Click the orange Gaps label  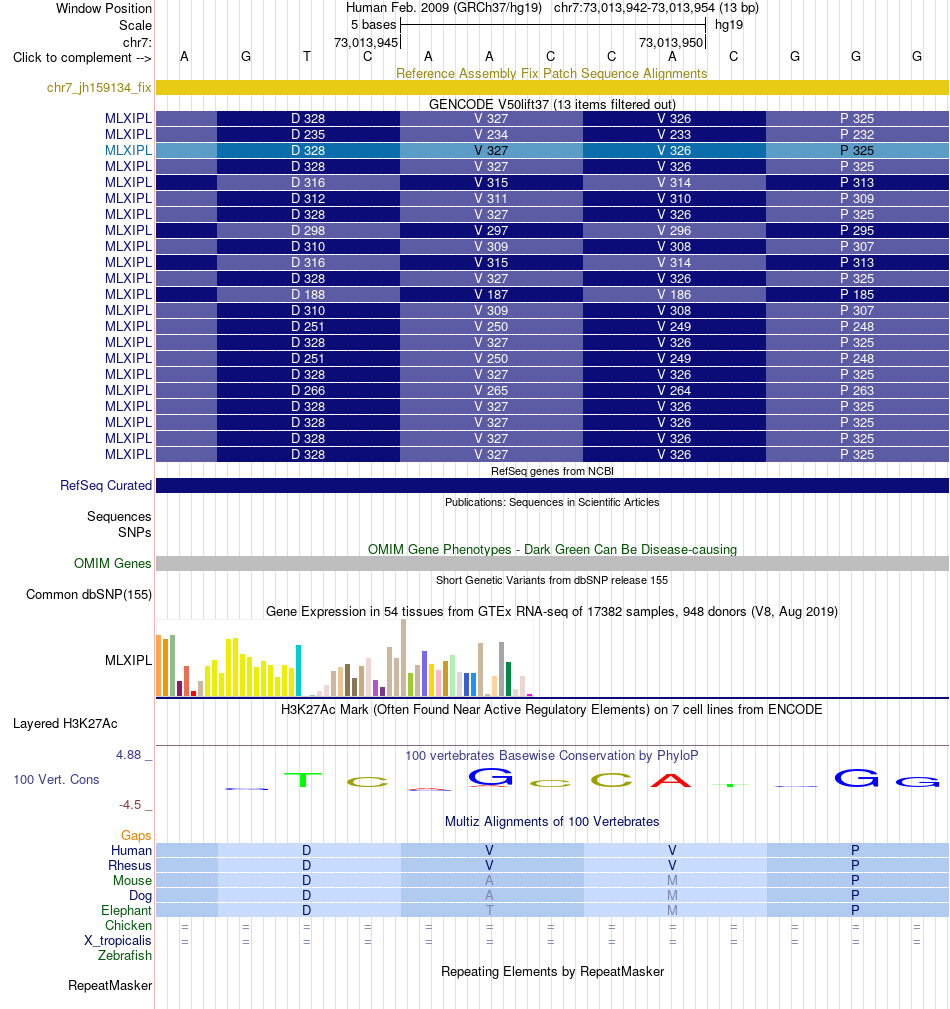(136, 835)
